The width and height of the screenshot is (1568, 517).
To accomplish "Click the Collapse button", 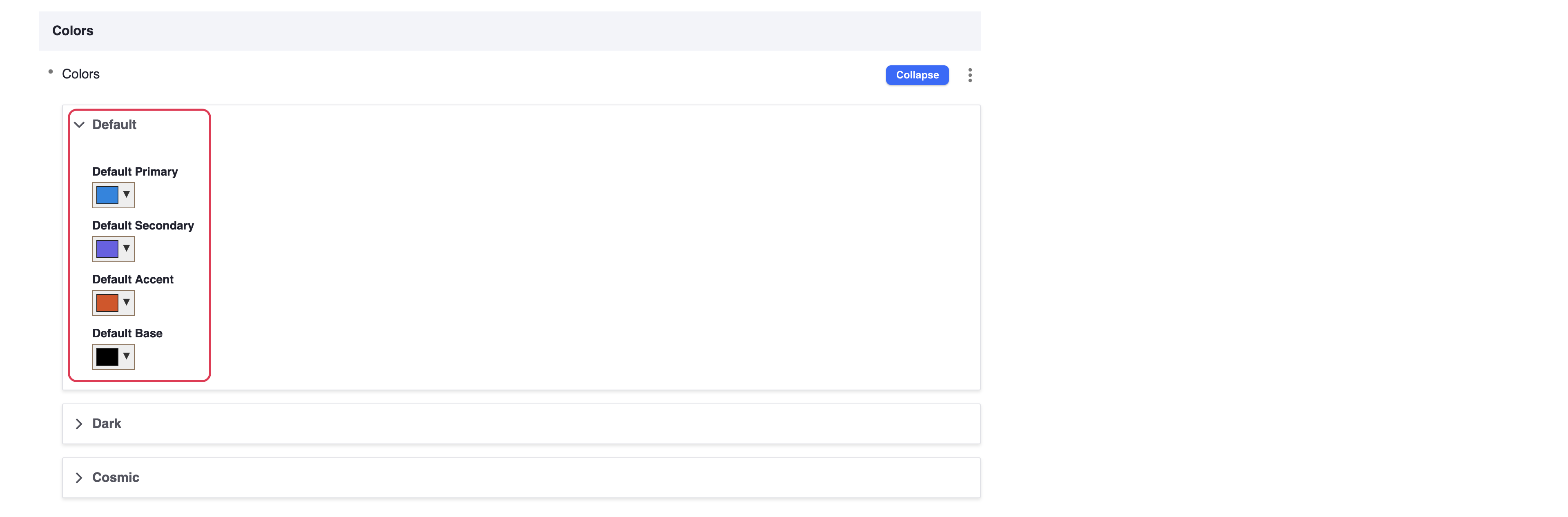I will [917, 75].
